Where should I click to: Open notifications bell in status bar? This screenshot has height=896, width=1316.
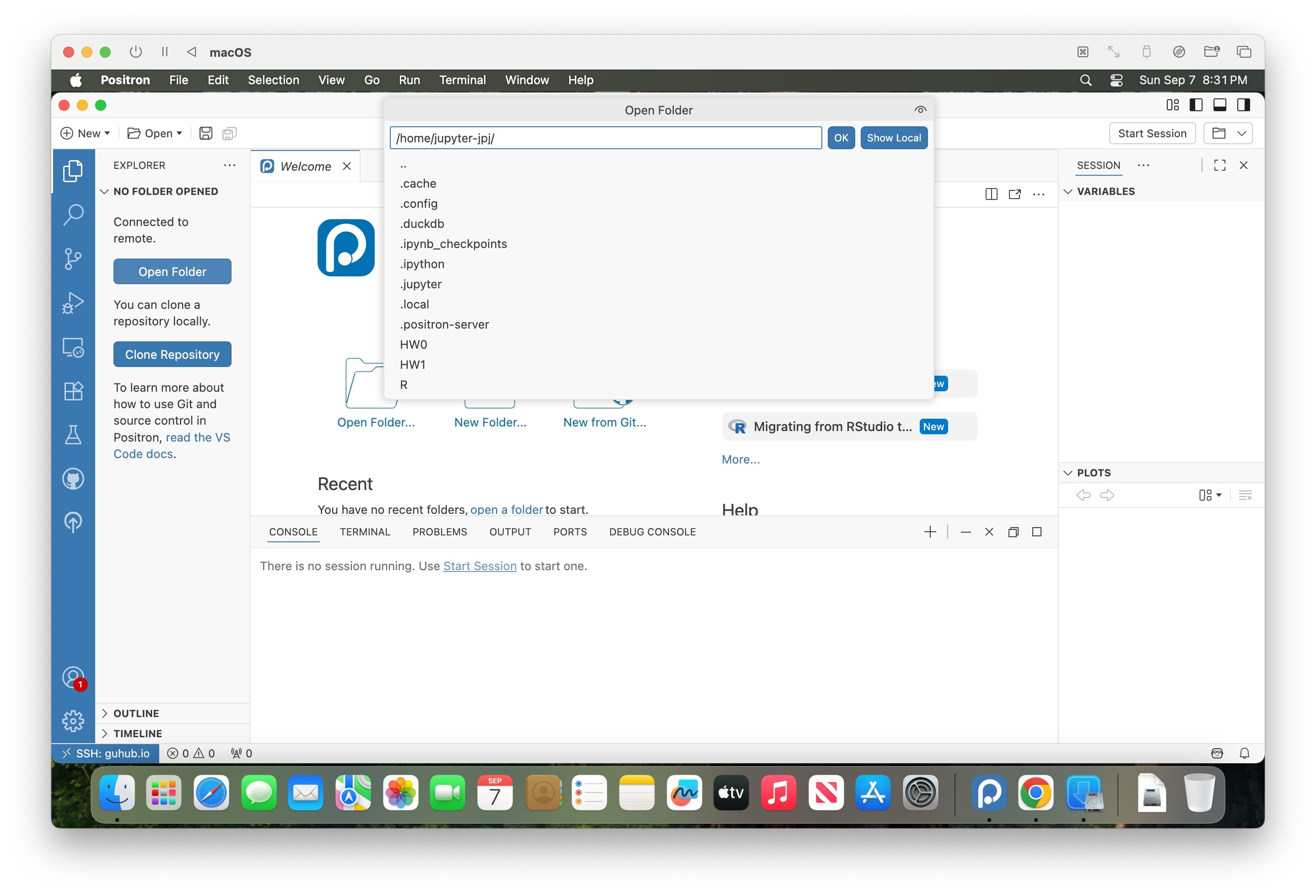pos(1244,753)
